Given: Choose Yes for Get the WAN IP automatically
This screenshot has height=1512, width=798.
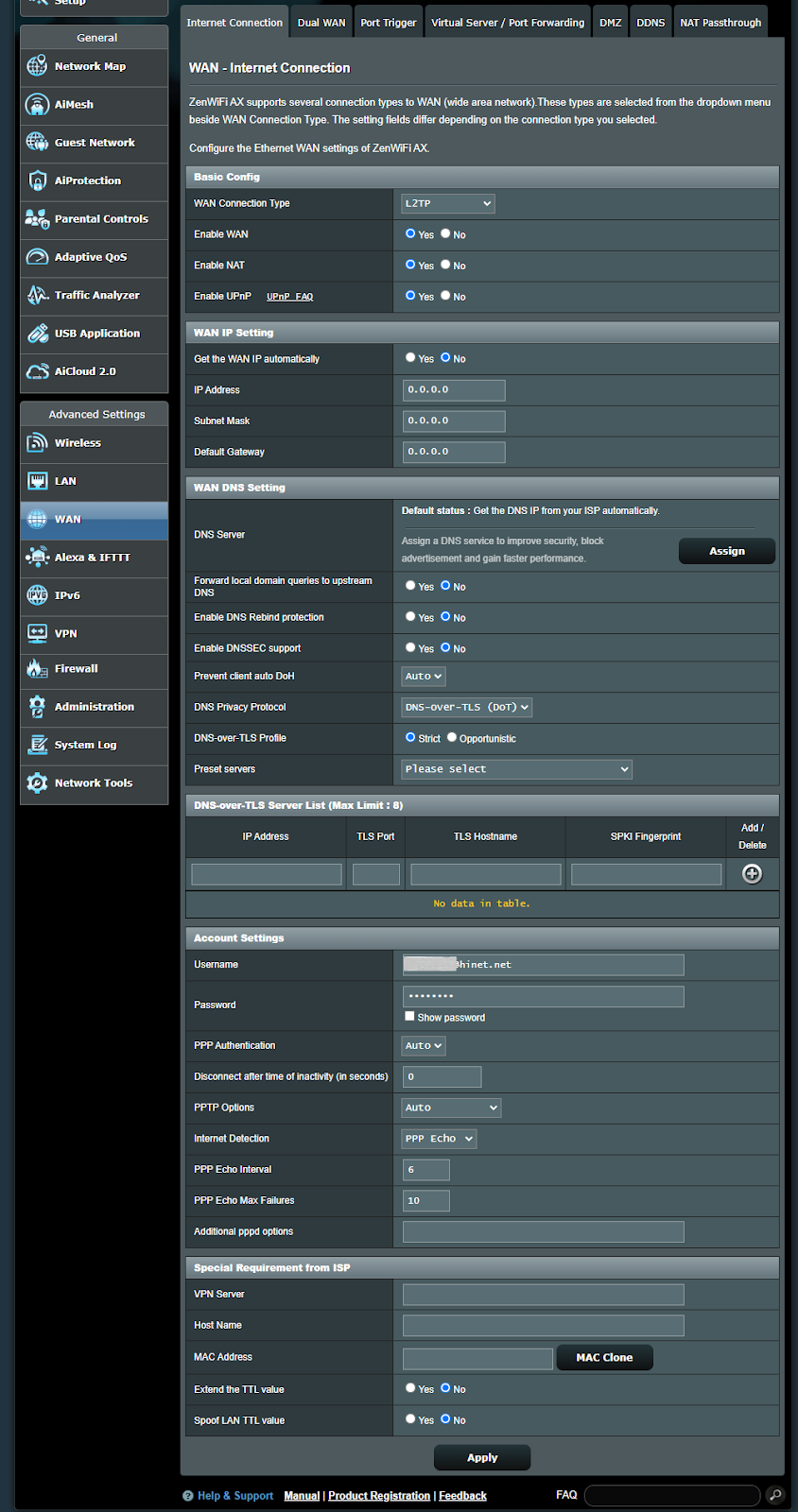Looking at the screenshot, I should tap(410, 358).
